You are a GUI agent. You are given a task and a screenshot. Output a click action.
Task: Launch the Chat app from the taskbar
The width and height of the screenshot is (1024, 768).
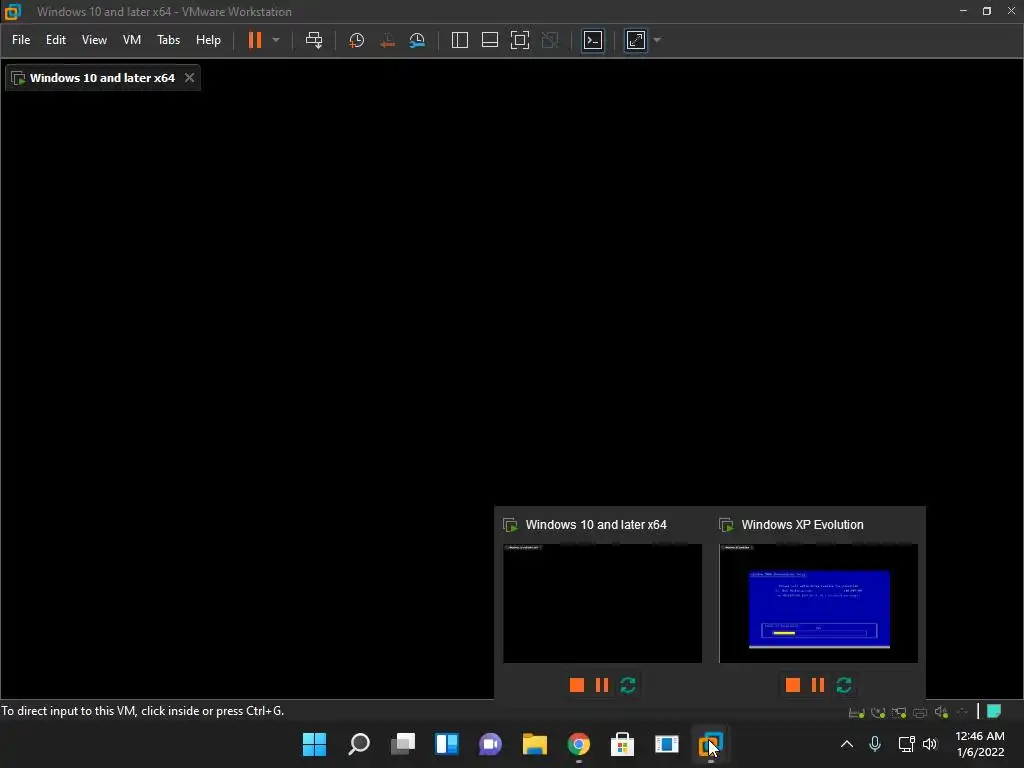pos(490,744)
